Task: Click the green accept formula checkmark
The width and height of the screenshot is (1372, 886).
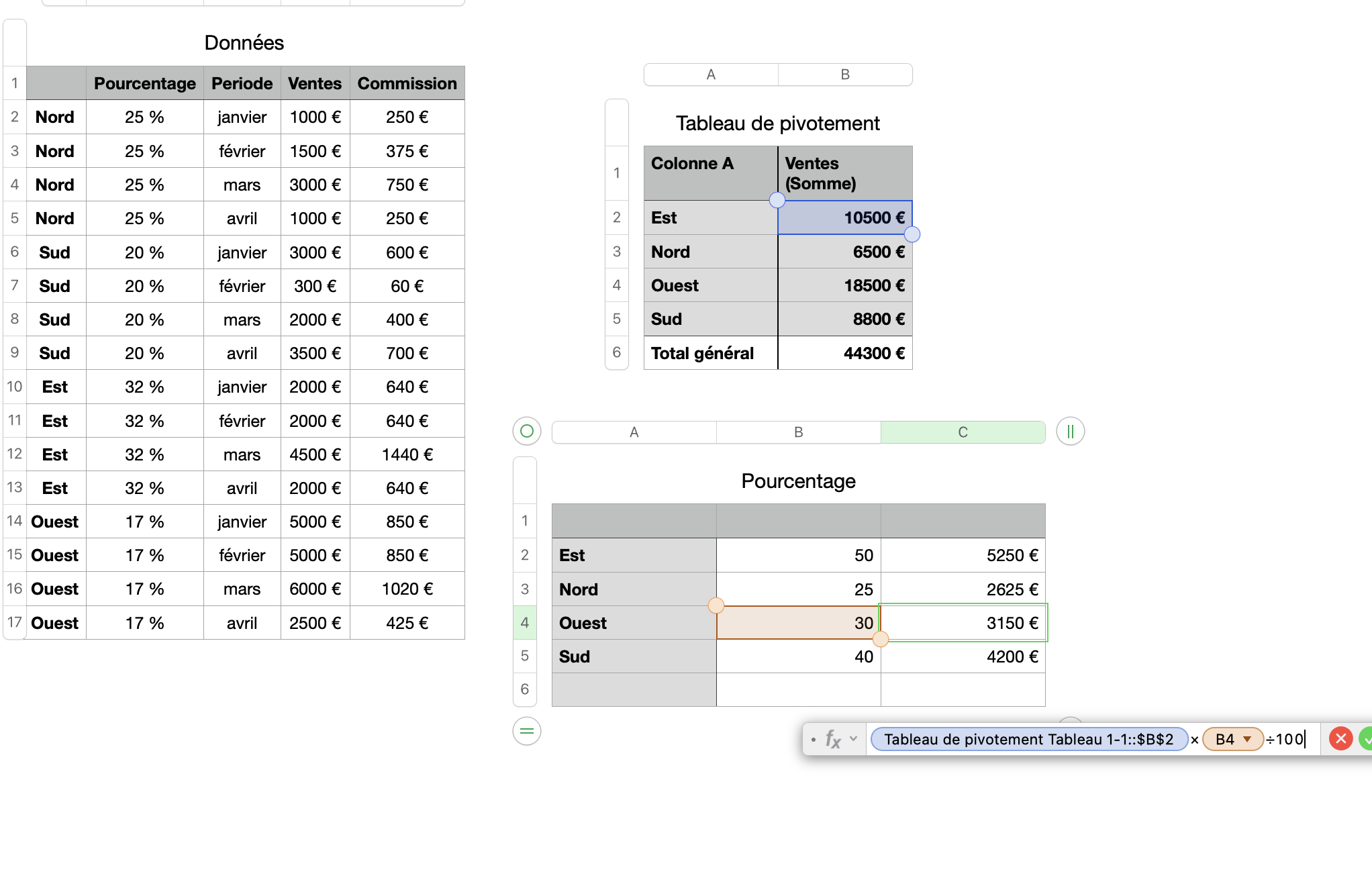Action: pyautogui.click(x=1366, y=739)
